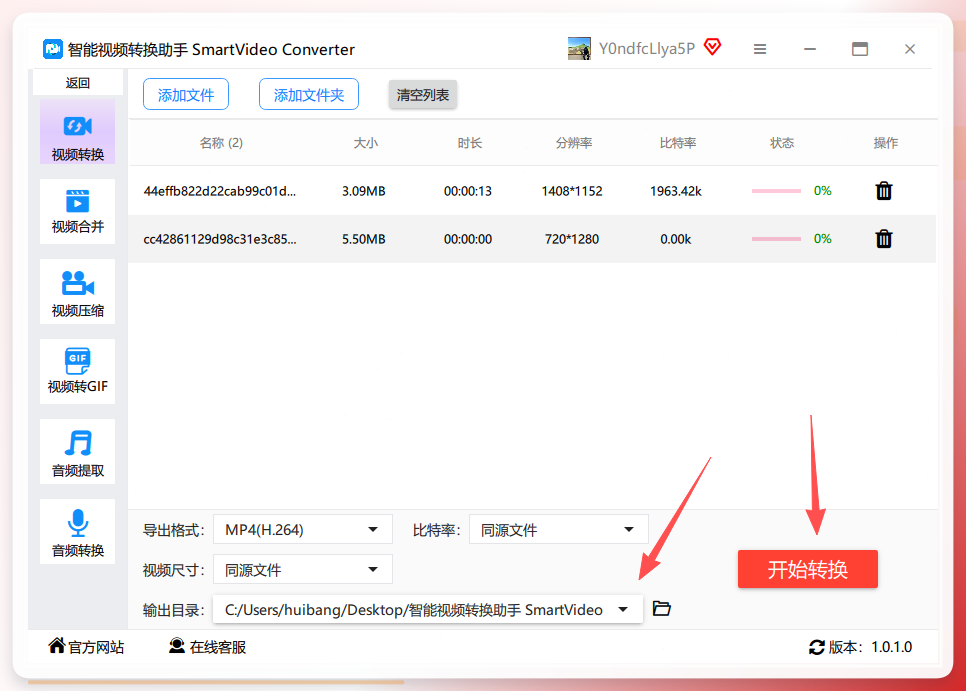Click the version number 1.0.1.0
This screenshot has width=966, height=691.
(891, 647)
